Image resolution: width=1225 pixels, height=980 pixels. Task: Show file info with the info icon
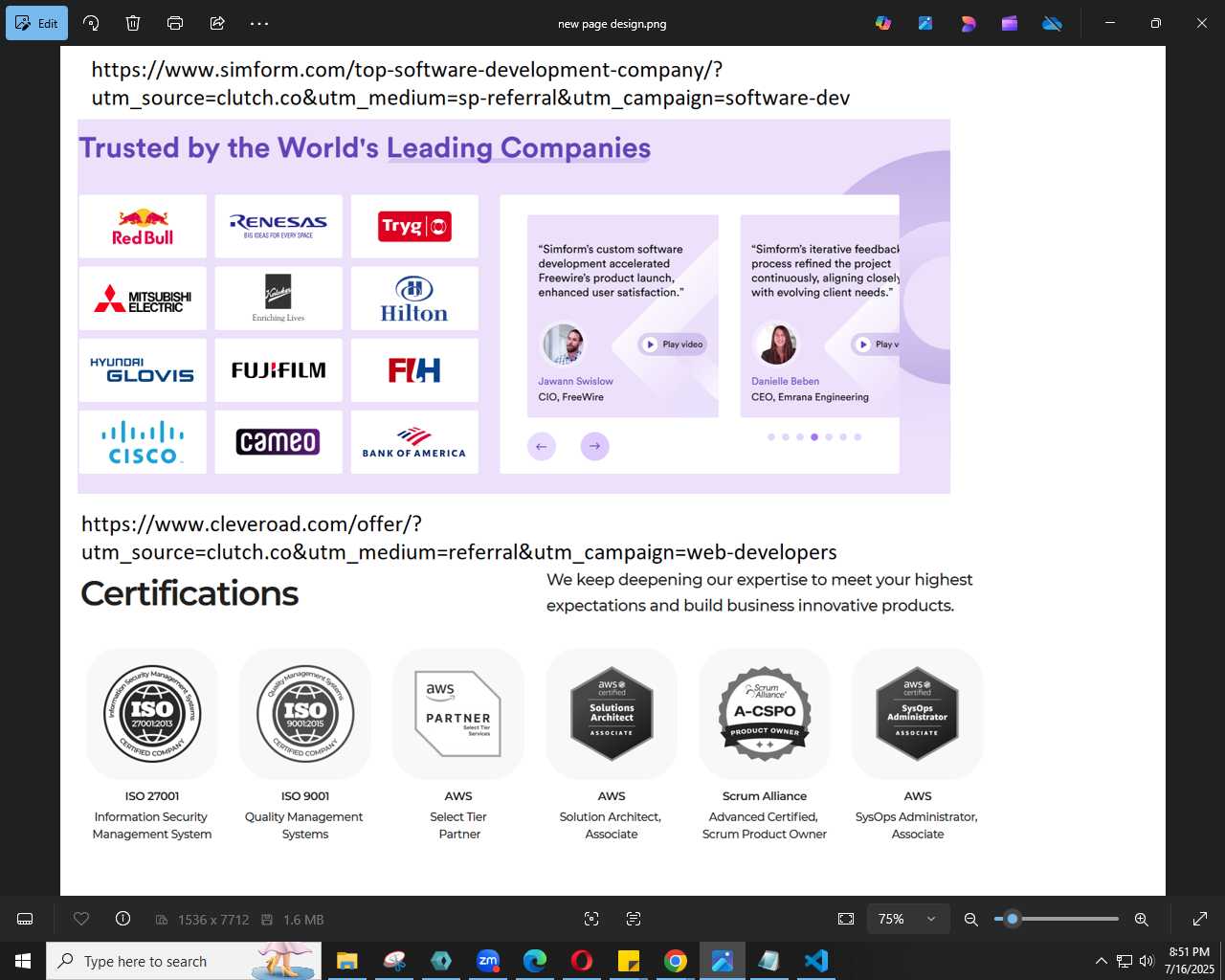pos(122,919)
